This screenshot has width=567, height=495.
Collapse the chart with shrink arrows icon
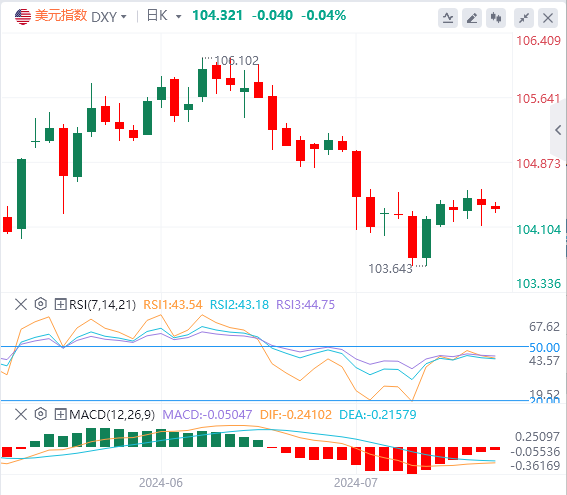tap(524, 17)
